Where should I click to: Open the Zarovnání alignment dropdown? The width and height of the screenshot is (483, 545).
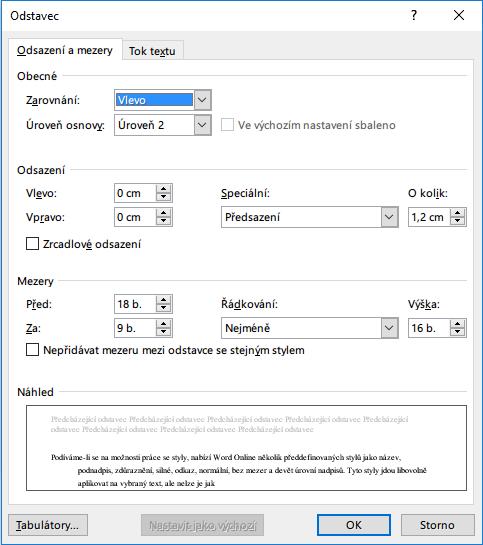pos(202,100)
